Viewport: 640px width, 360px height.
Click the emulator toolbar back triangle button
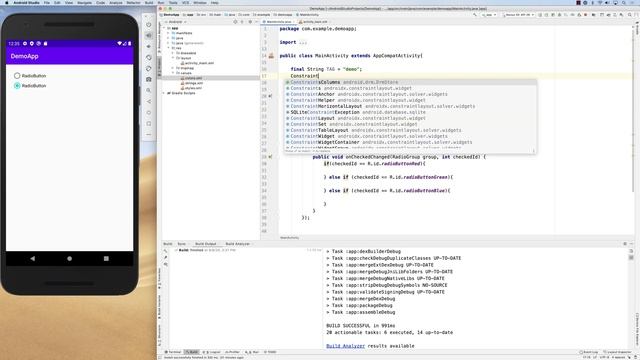(x=149, y=101)
